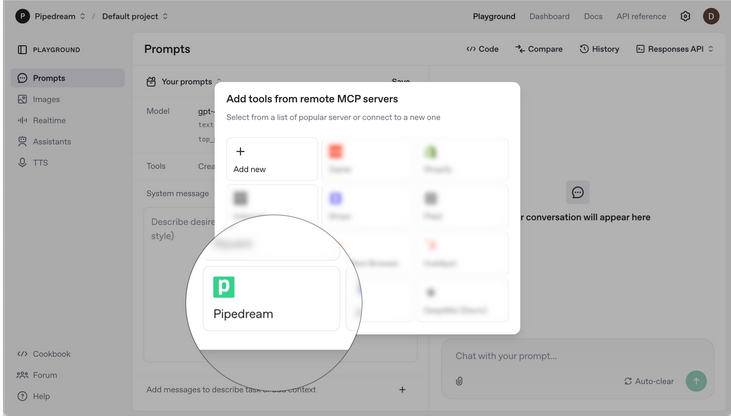The image size is (731, 416).
Task: Add a message with the plus icon
Action: (x=402, y=389)
